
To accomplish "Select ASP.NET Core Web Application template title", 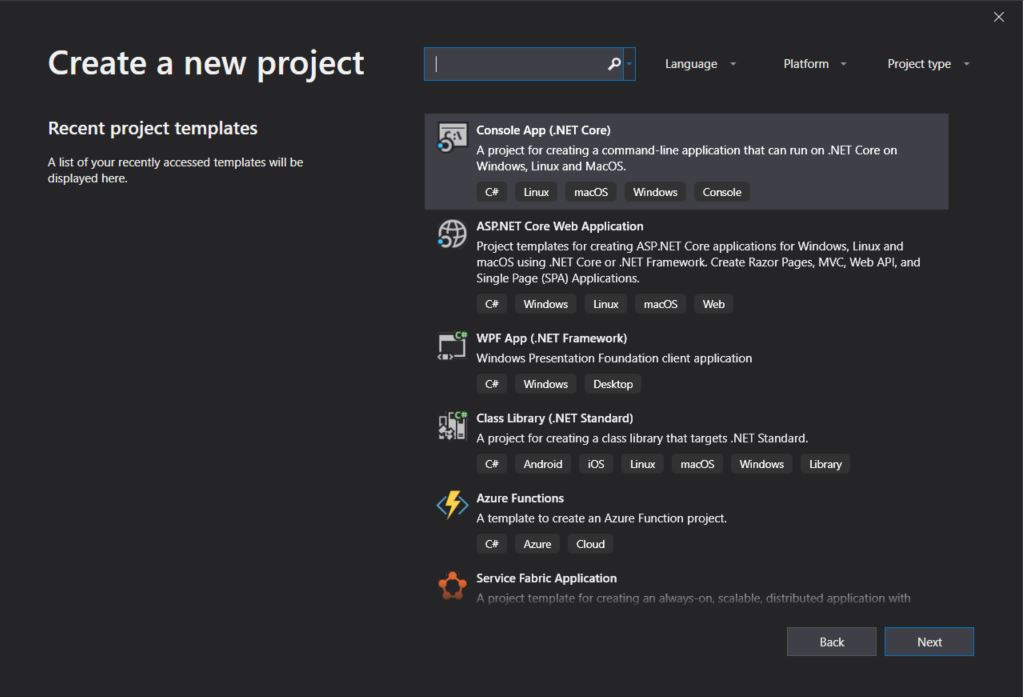I will pos(560,226).
